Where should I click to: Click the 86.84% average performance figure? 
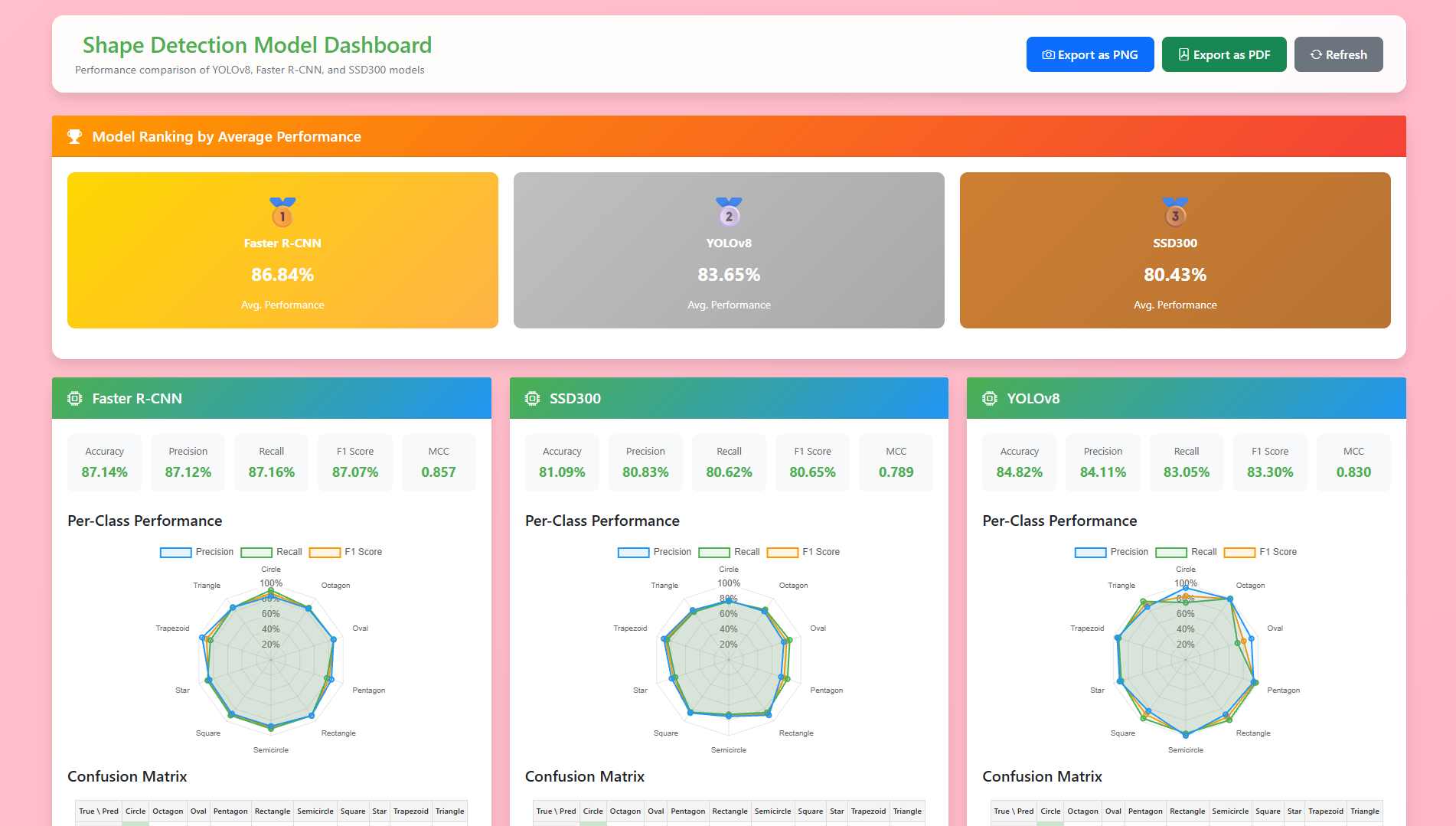tap(282, 275)
